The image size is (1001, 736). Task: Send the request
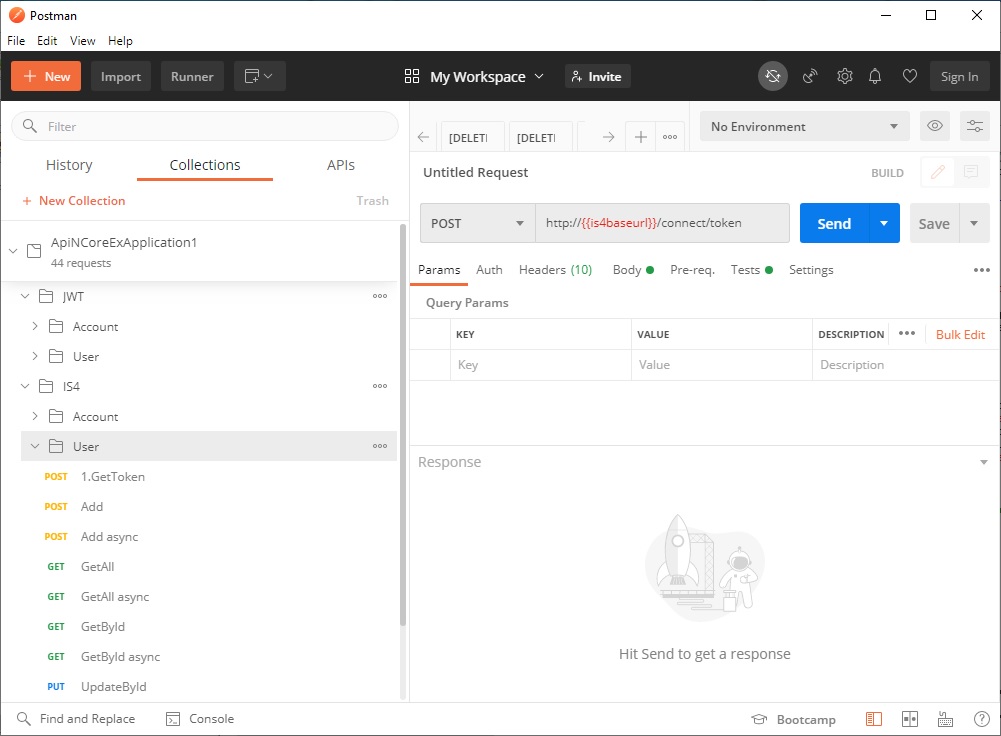834,223
